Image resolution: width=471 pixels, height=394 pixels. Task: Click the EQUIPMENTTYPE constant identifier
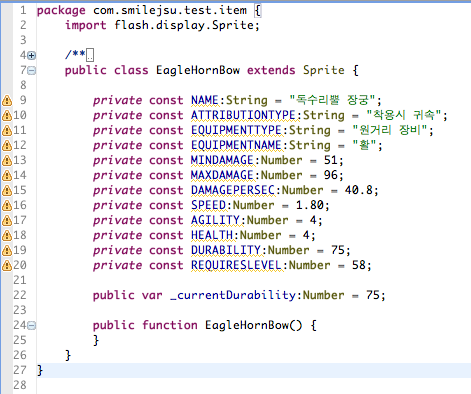[x=236, y=130]
